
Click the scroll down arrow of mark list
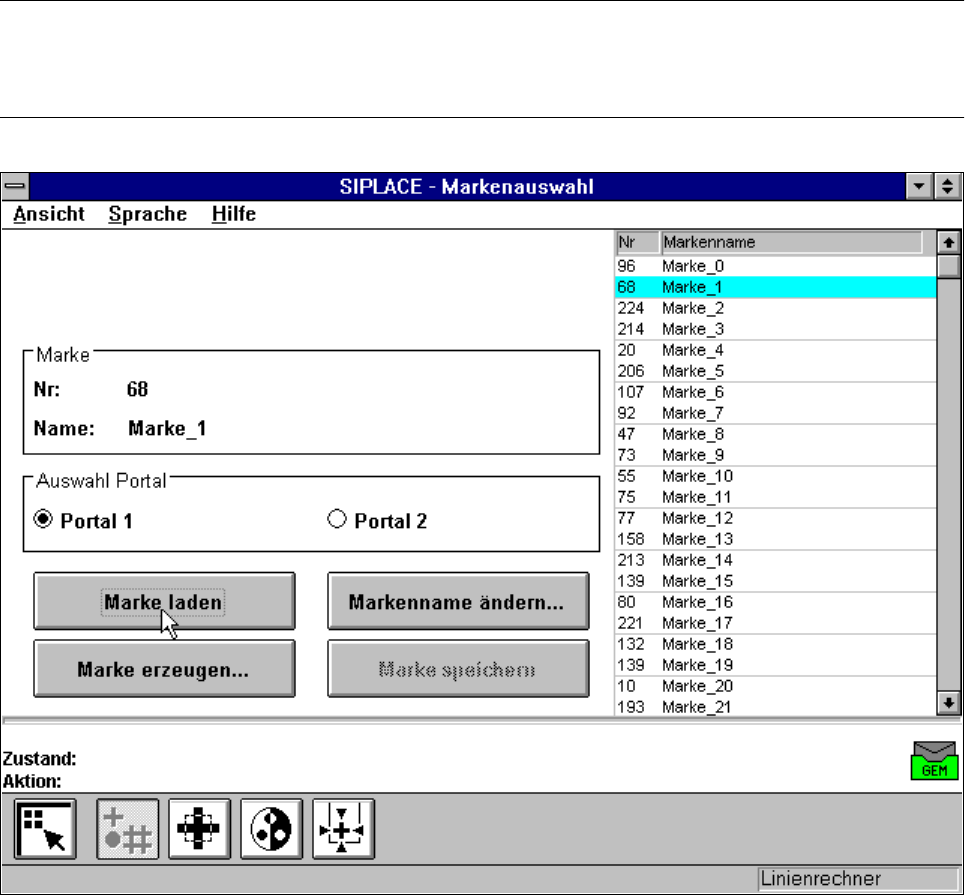pyautogui.click(x=947, y=704)
